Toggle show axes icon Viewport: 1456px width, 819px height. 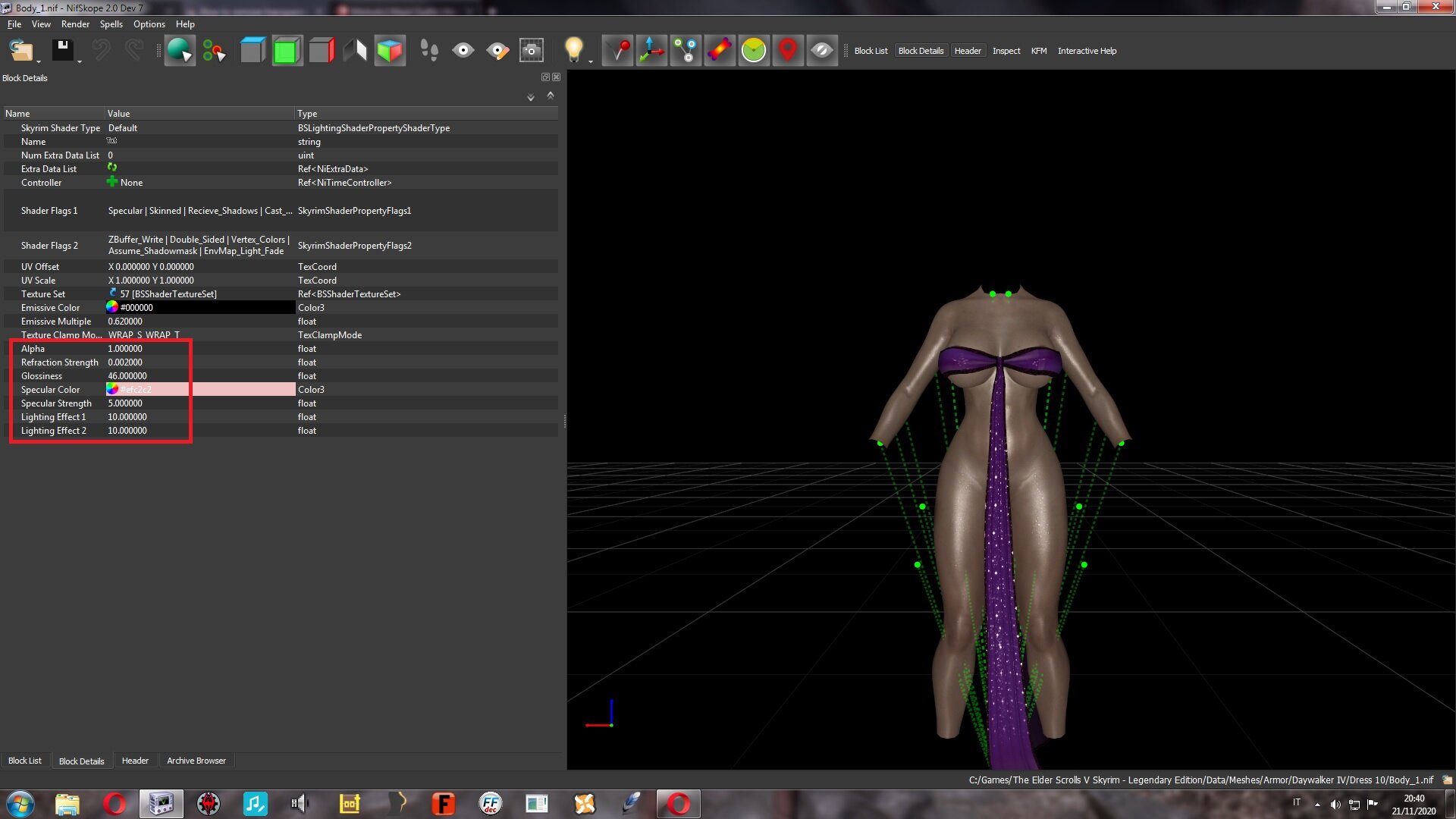coord(651,51)
